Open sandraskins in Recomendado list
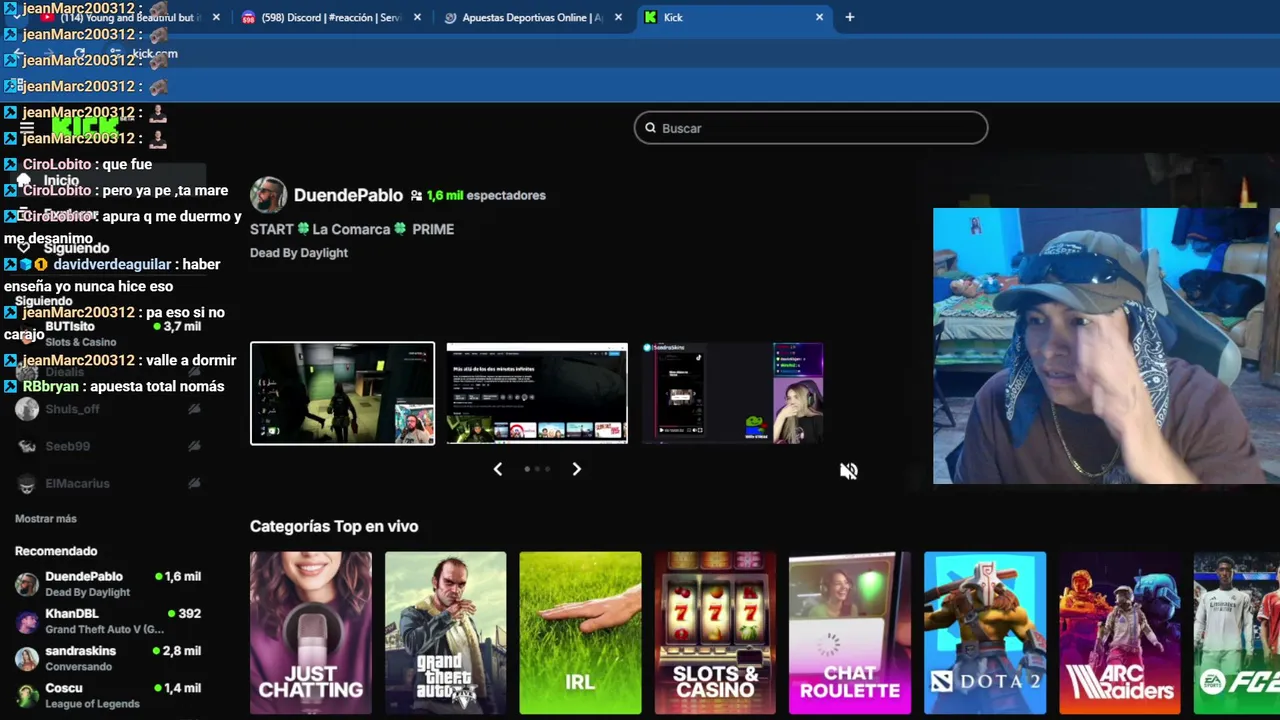Screen dimensions: 1280x720 [108, 658]
